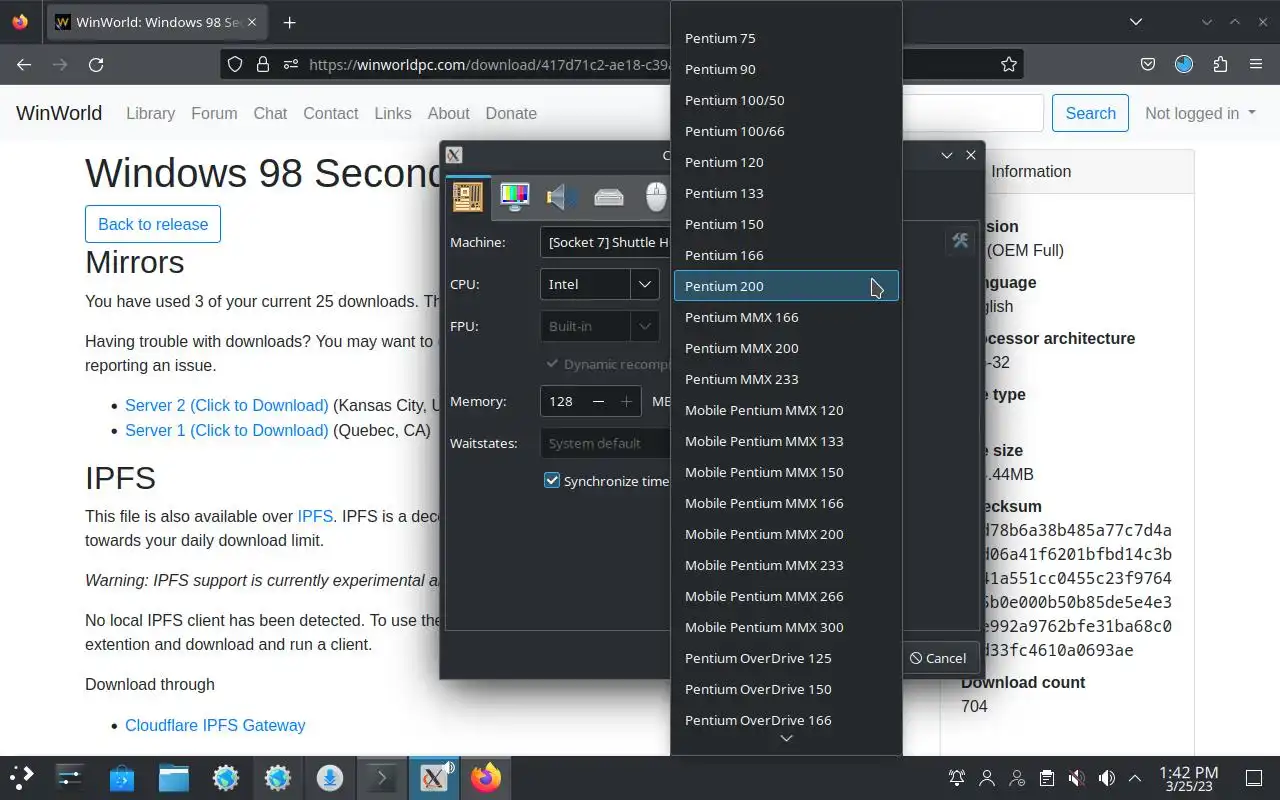This screenshot has width=1280, height=800.
Task: Open System Settings sliders icon in taskbar
Action: (x=69, y=778)
